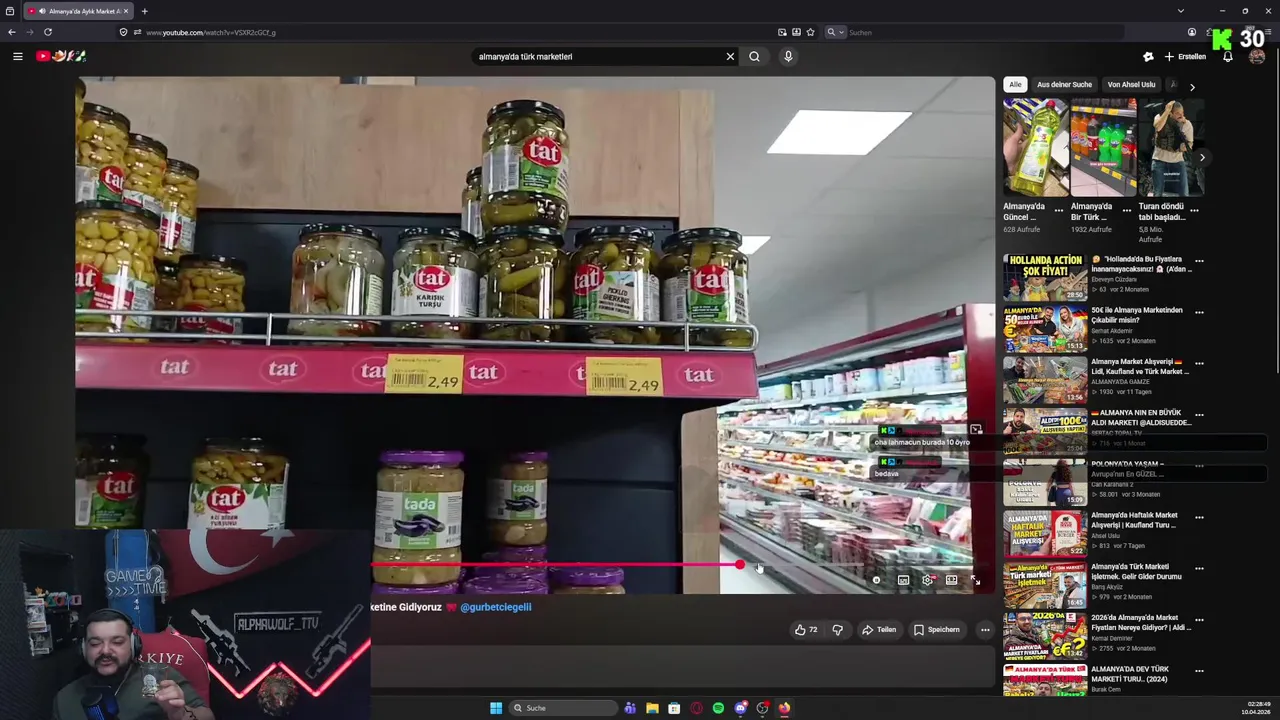Open Short Almanya'da Güncel
Screen dimensions: 1280x720
pyautogui.click(x=1035, y=147)
